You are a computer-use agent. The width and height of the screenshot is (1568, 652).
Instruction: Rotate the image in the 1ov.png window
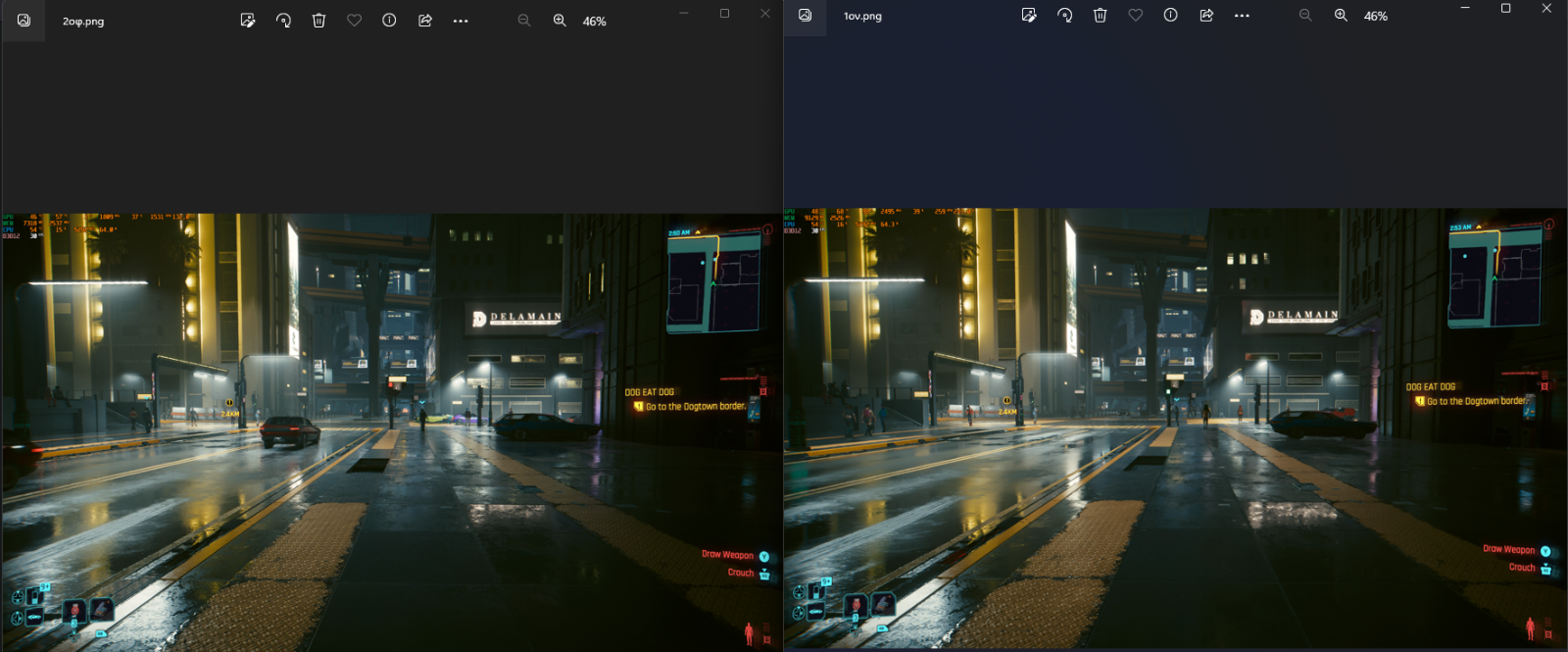(1064, 16)
